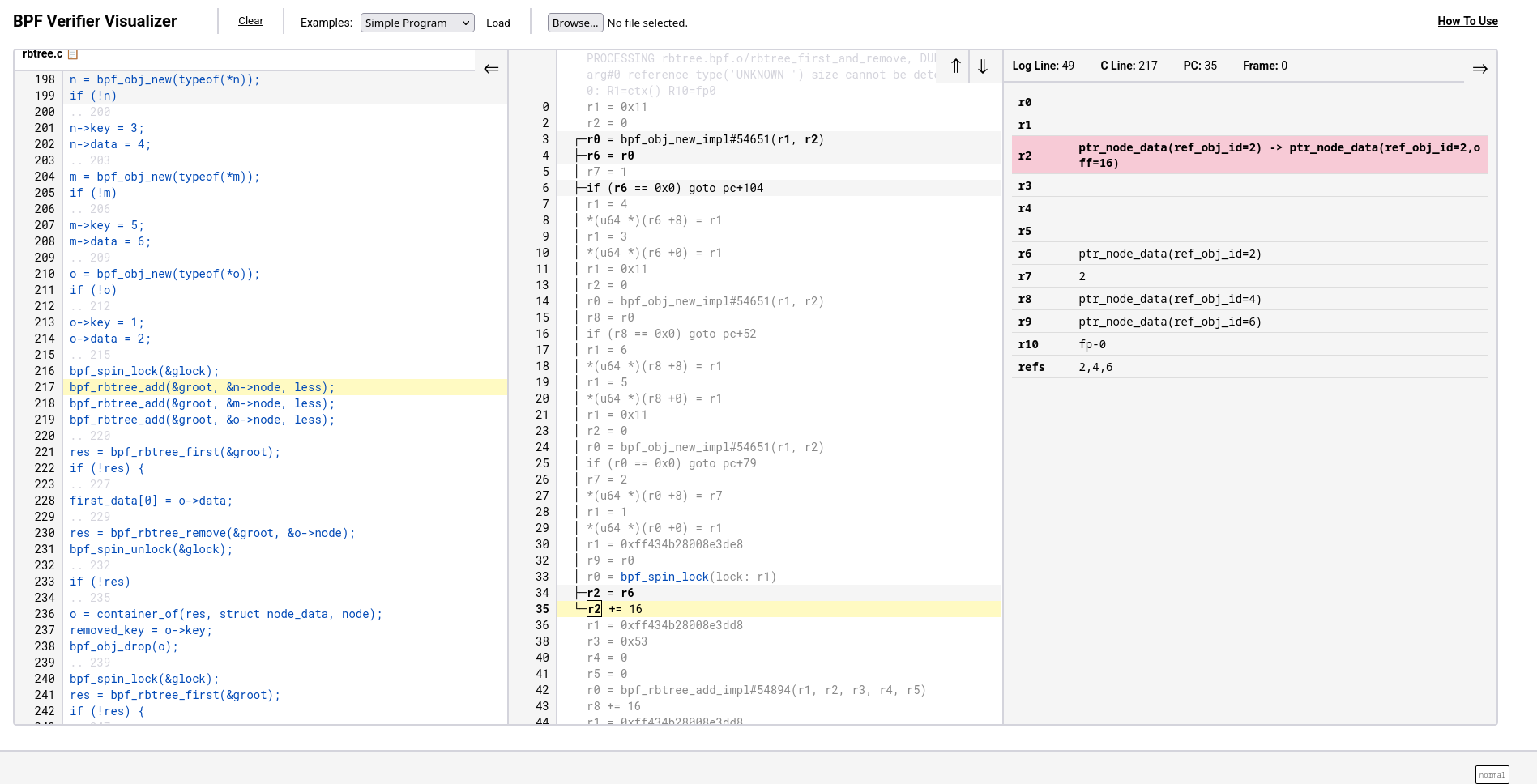Click the Clear link
Image resolution: width=1537 pixels, height=784 pixels.
click(x=250, y=21)
